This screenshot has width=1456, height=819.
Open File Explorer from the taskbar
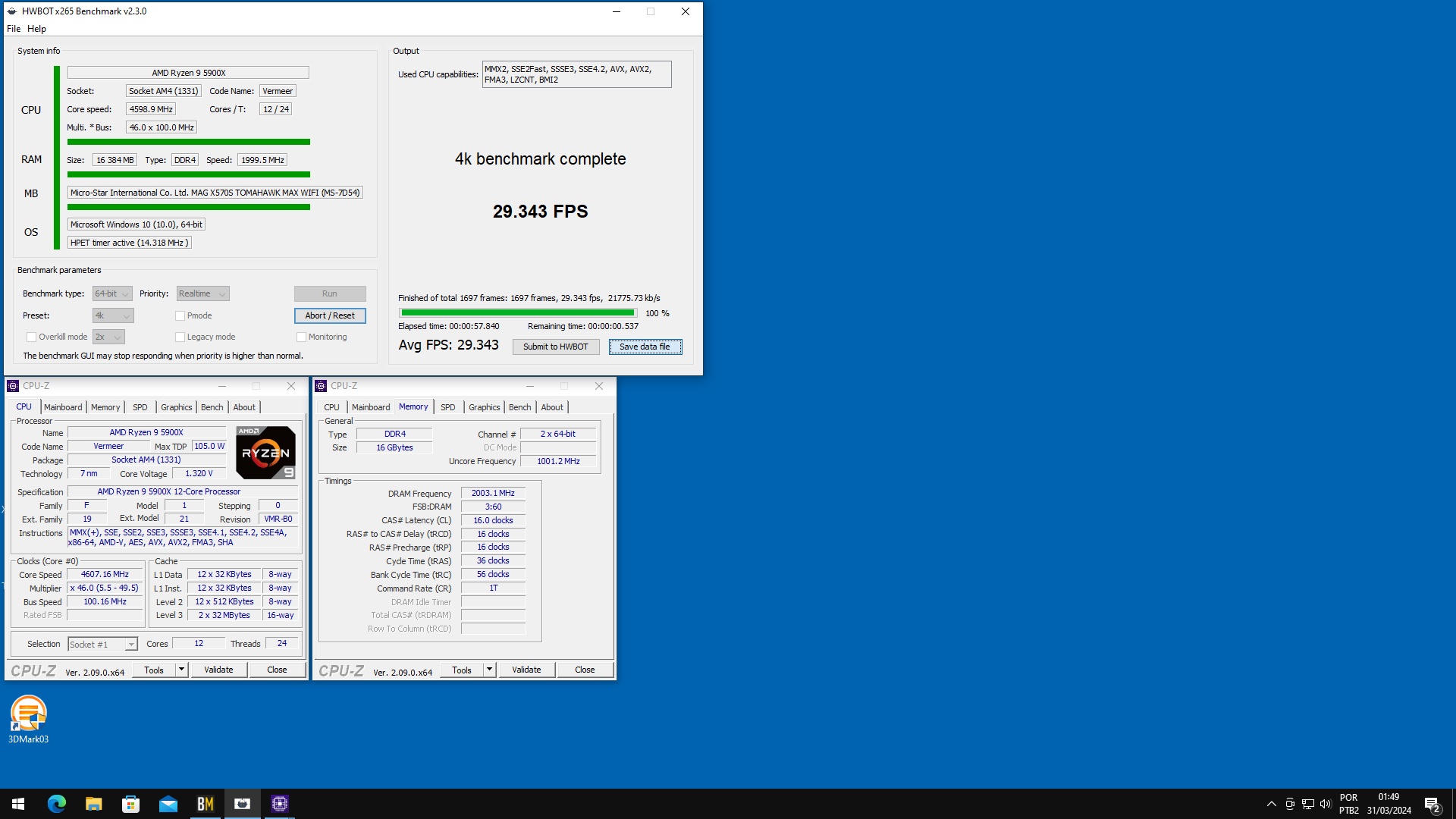click(x=93, y=804)
